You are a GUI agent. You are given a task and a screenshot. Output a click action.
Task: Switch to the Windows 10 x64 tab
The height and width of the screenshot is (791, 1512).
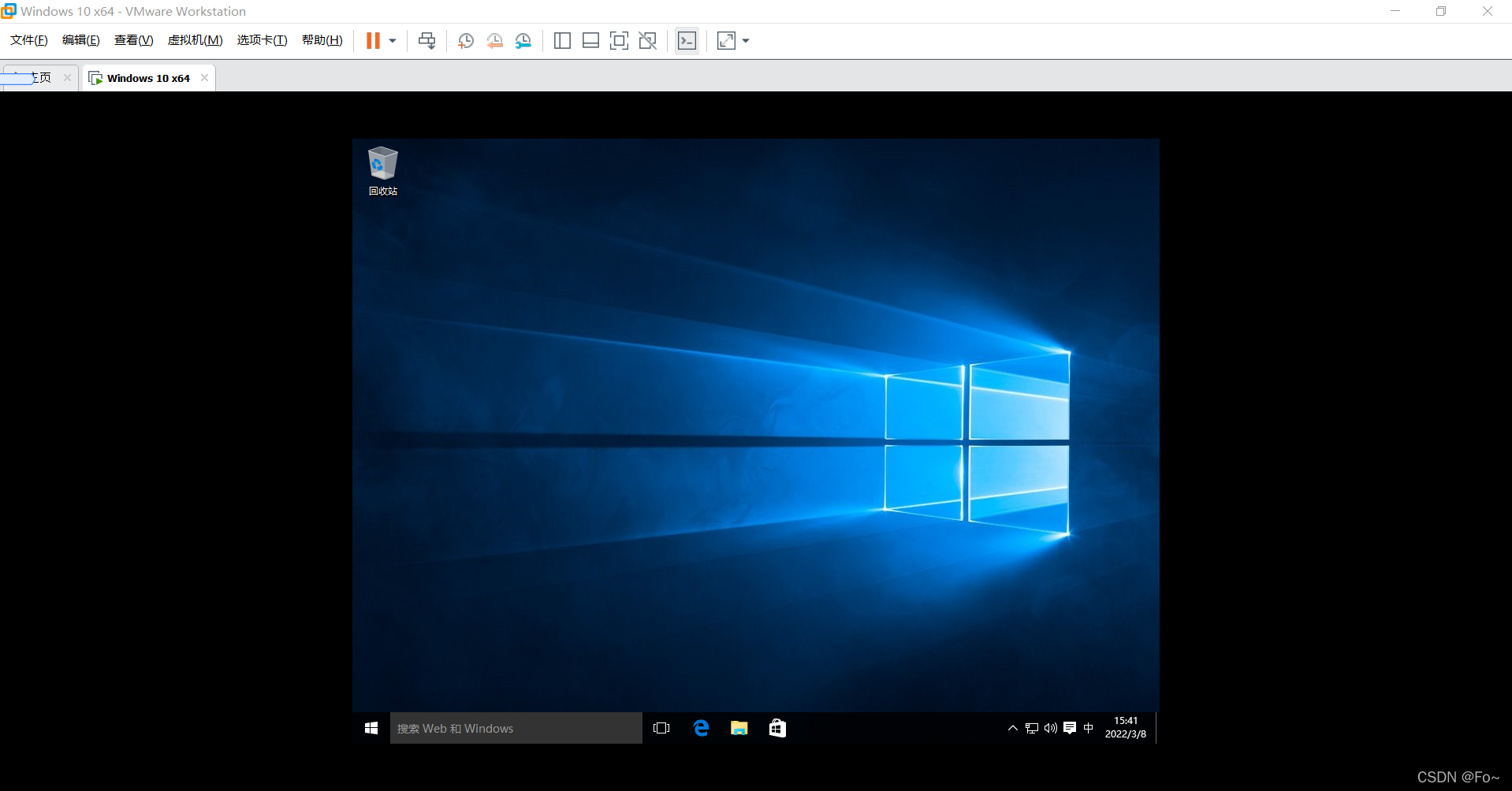coord(147,77)
